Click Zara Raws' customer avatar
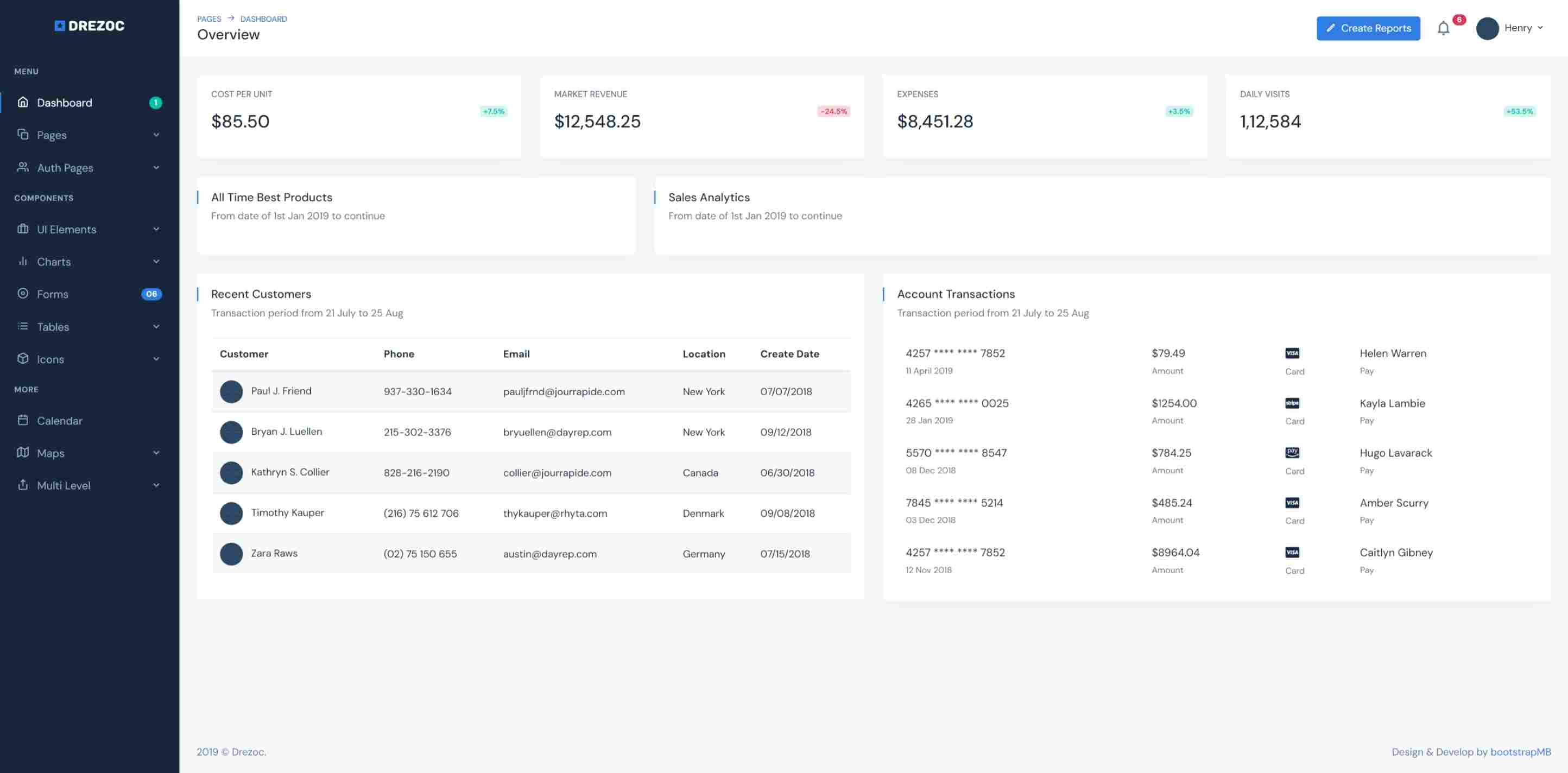This screenshot has width=1568, height=773. [231, 554]
